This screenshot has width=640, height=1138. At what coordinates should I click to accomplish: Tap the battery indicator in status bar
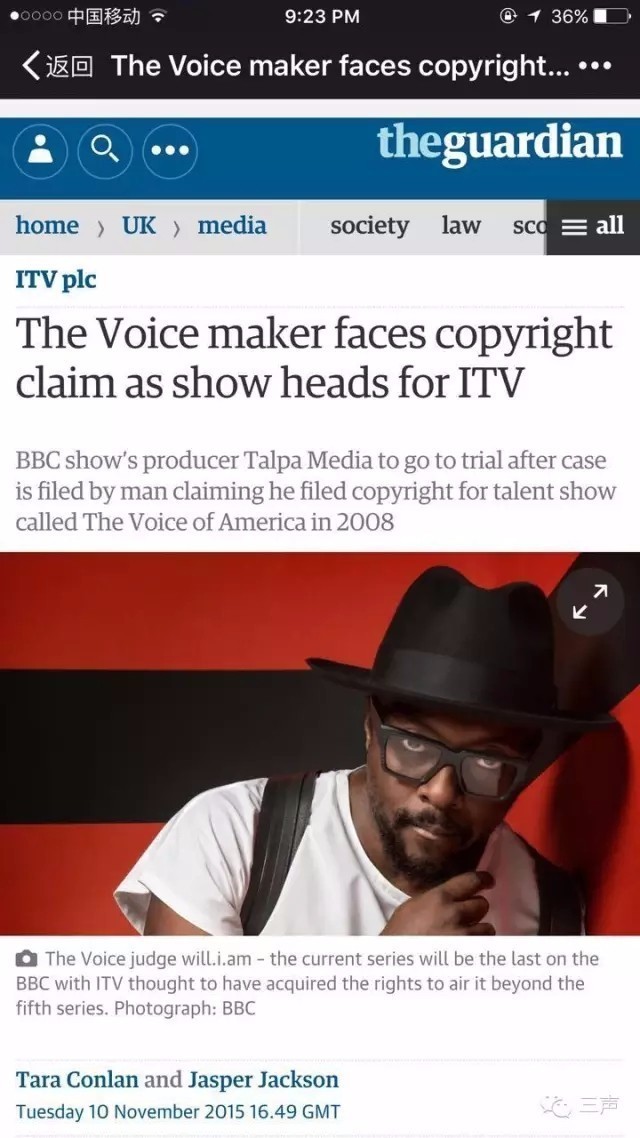(611, 17)
